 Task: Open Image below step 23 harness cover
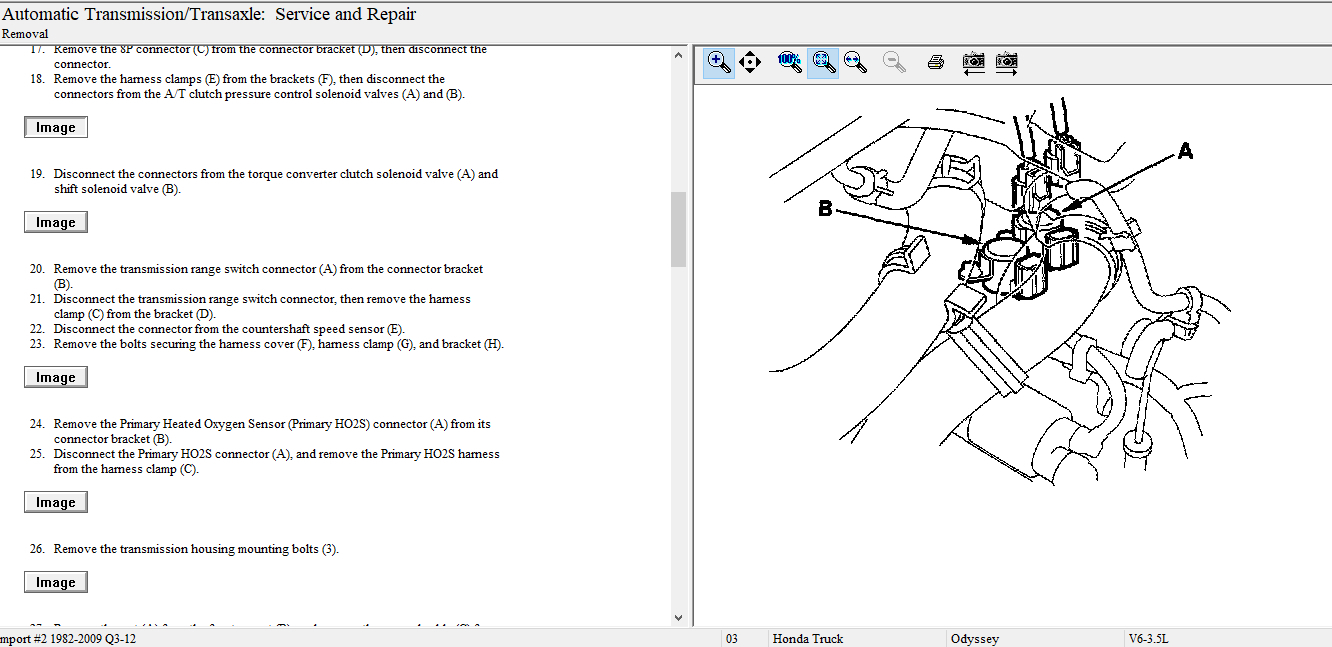pos(56,377)
